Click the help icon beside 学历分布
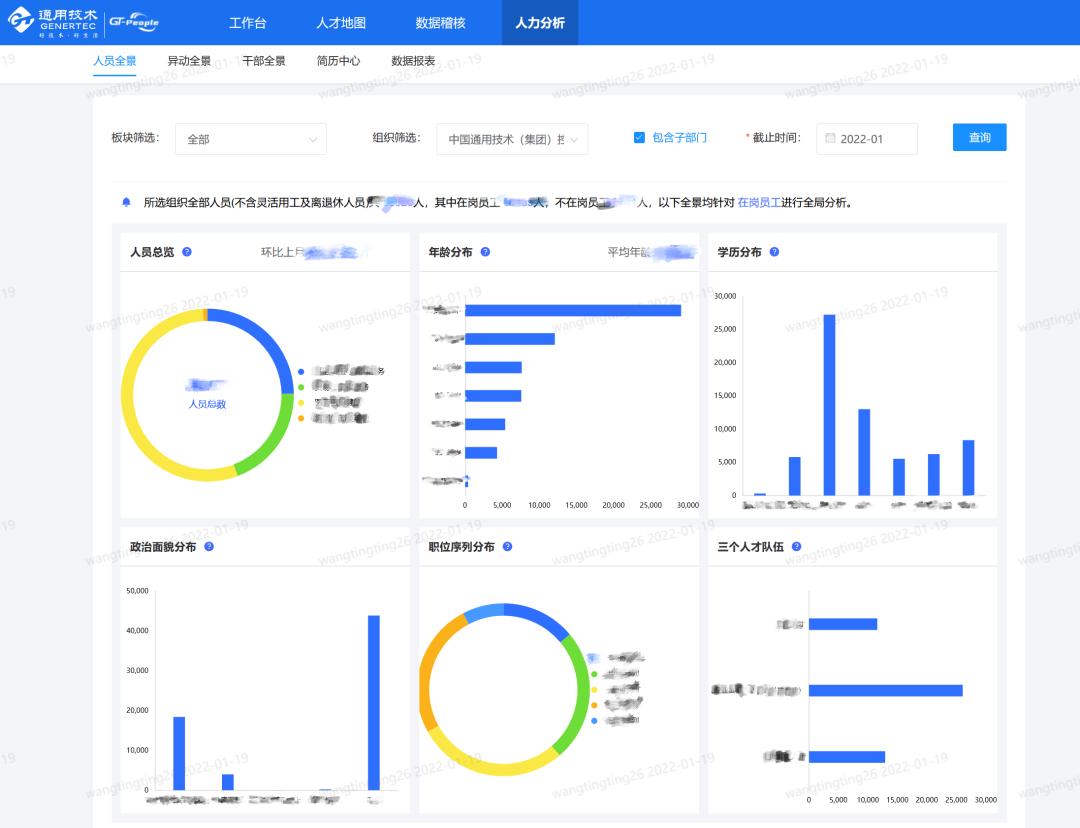 pos(774,252)
